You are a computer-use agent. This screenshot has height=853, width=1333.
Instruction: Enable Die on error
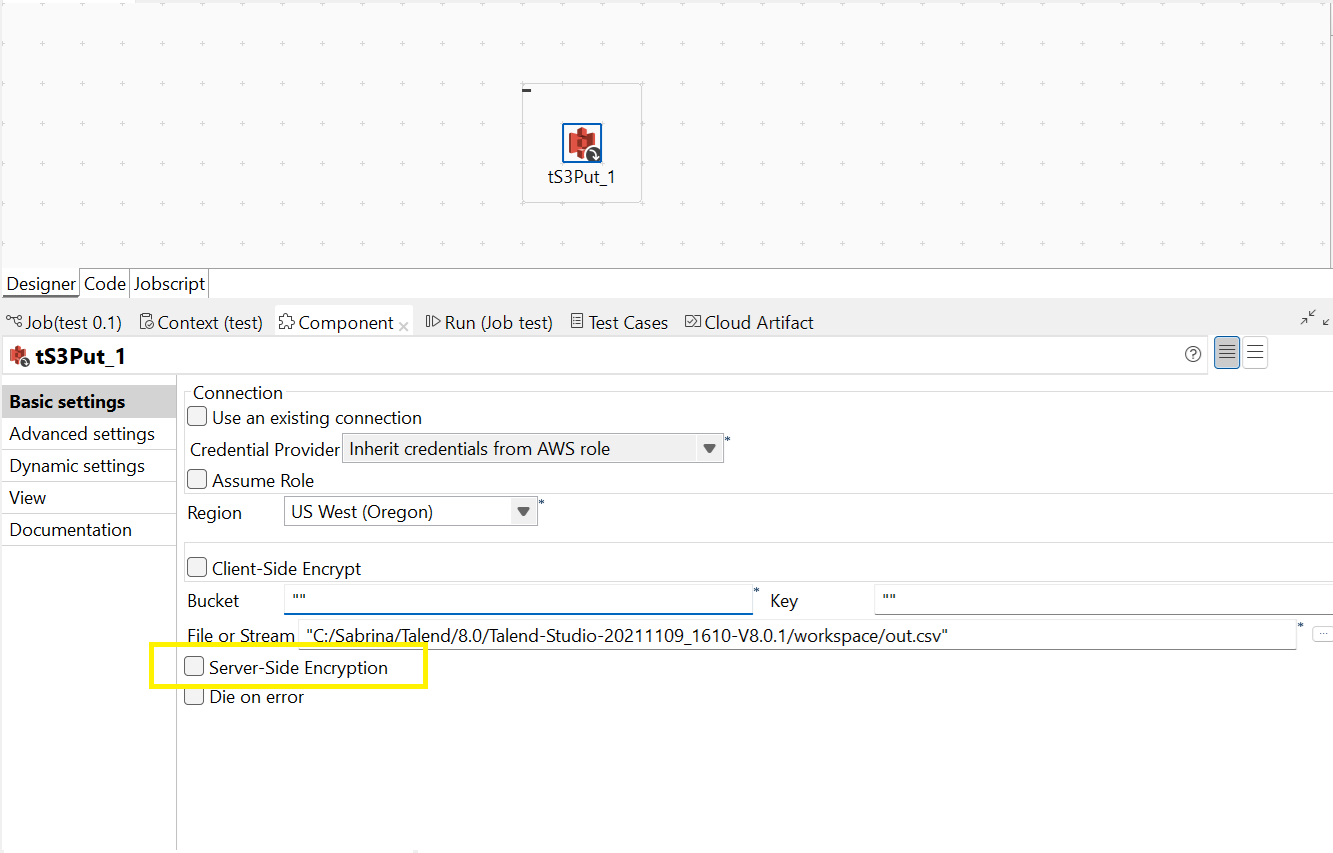tap(194, 695)
